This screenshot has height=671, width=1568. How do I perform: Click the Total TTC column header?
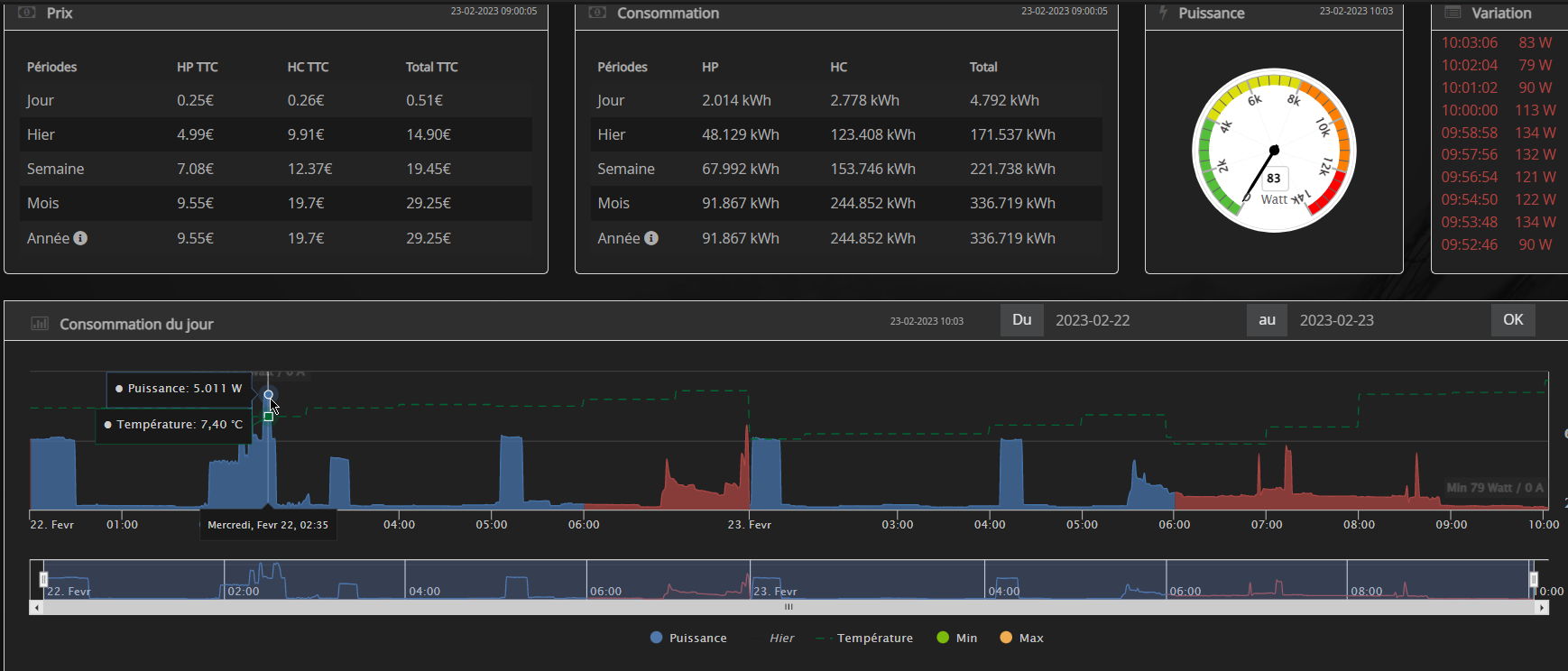click(x=432, y=67)
